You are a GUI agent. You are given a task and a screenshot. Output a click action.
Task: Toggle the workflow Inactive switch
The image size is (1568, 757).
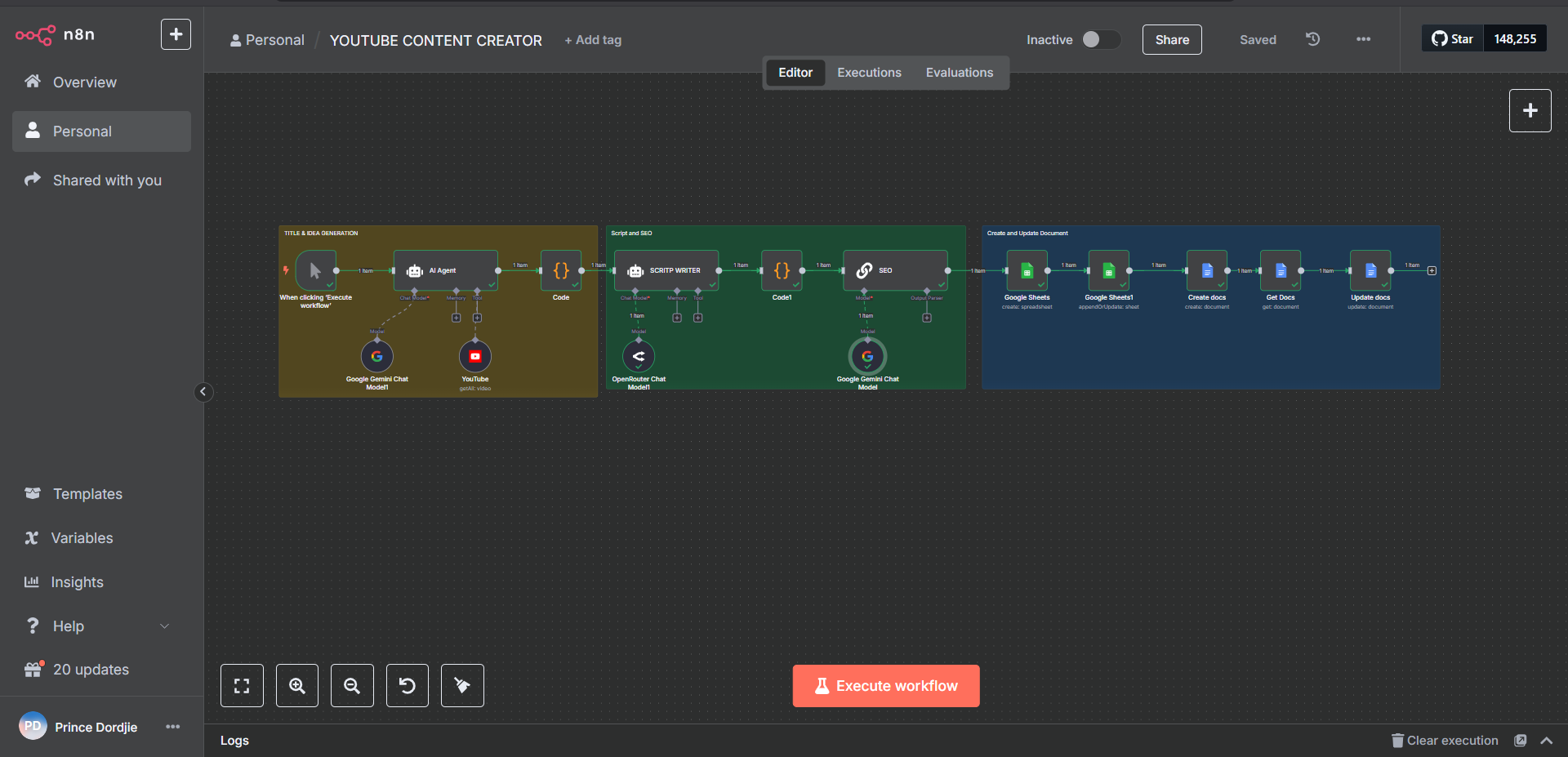coord(1099,39)
